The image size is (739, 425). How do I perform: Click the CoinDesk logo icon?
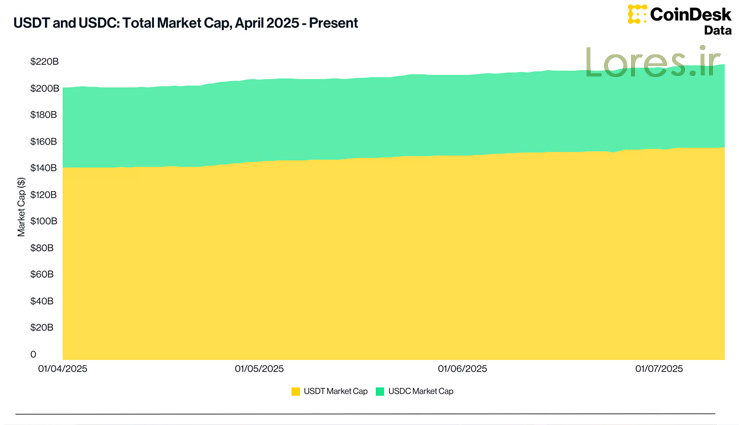637,14
